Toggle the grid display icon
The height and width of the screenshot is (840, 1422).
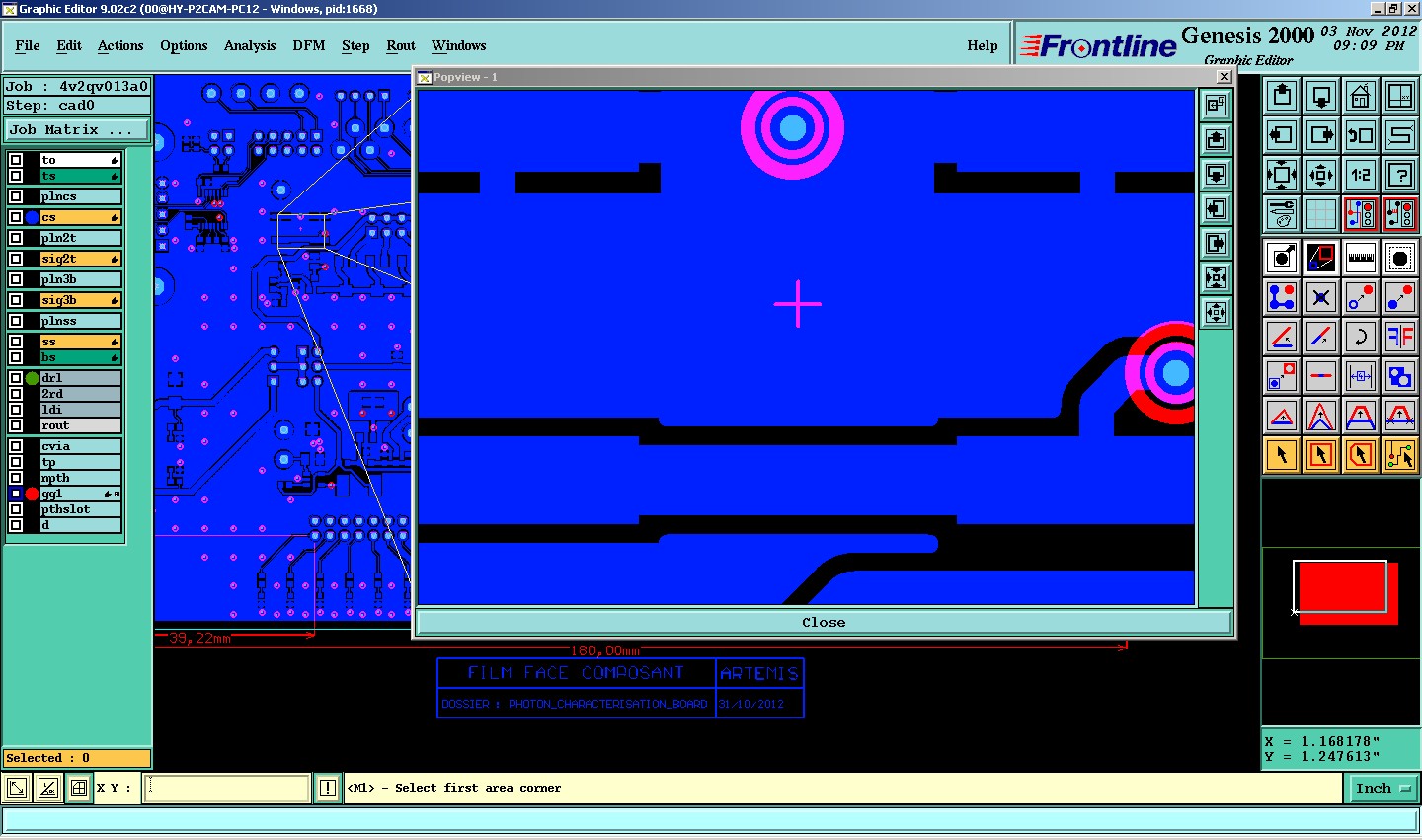1321,214
